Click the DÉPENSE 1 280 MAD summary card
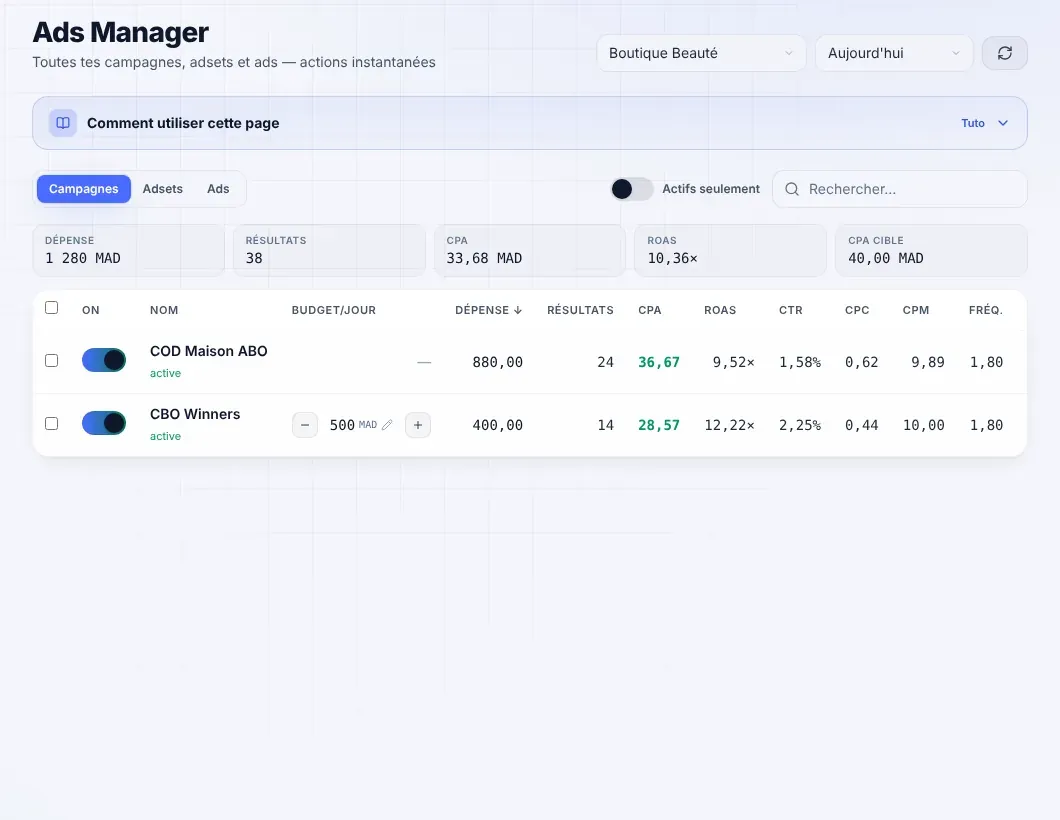Image resolution: width=1060 pixels, height=820 pixels. pyautogui.click(x=128, y=251)
